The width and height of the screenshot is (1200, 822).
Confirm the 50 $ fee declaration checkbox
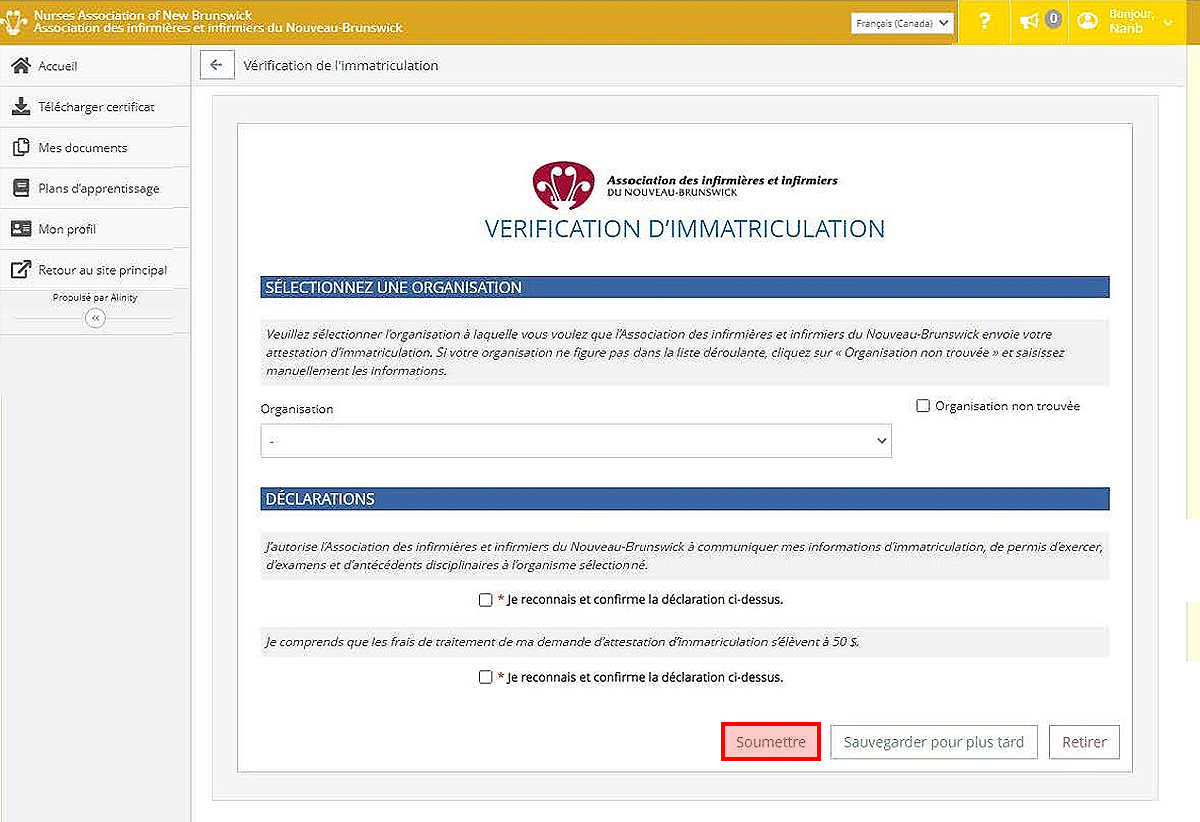[486, 677]
